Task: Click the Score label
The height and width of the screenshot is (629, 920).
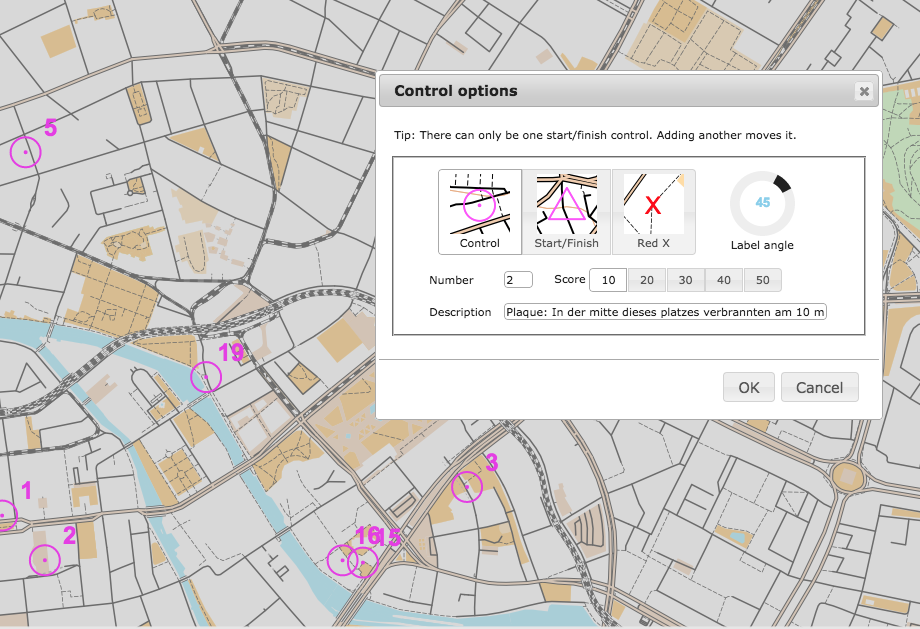Action: click(x=570, y=279)
